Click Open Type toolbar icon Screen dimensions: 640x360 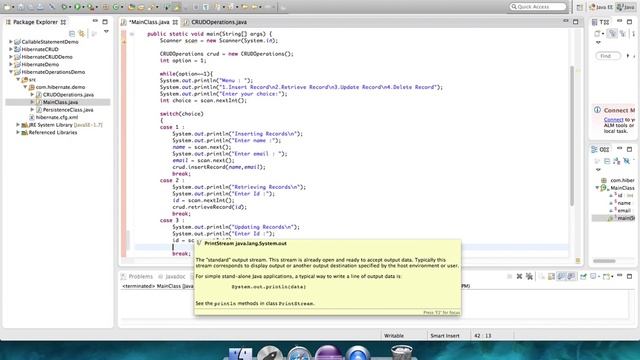(131, 7)
